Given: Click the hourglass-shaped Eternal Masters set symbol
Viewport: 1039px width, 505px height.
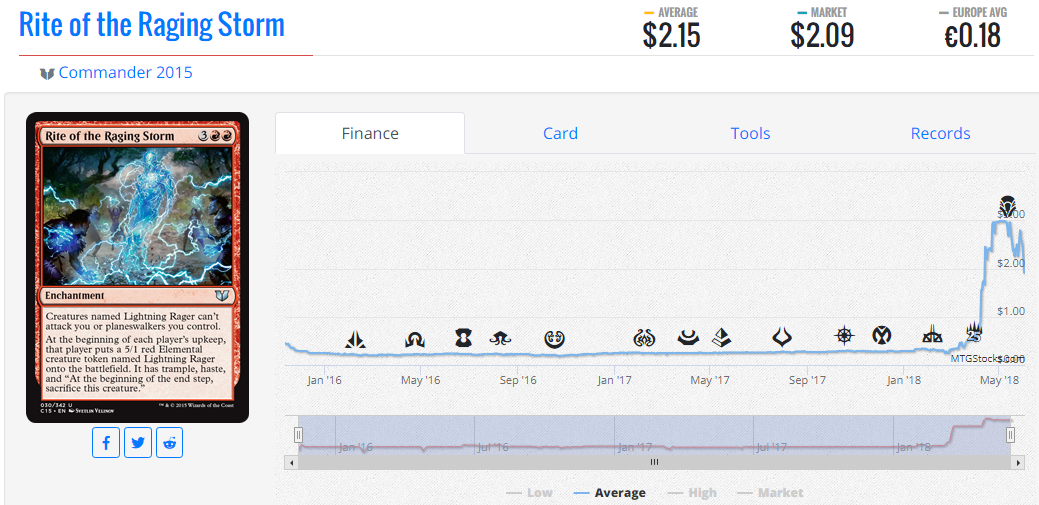Looking at the screenshot, I should [463, 338].
